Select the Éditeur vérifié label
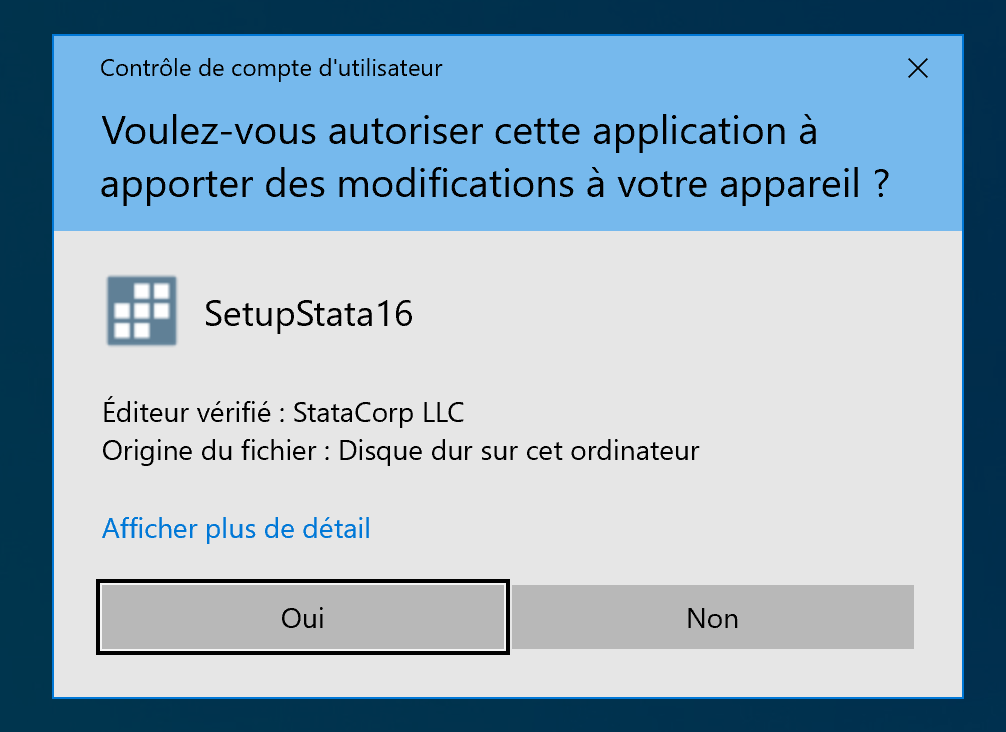Screen dimensions: 1006x732 [x=188, y=411]
